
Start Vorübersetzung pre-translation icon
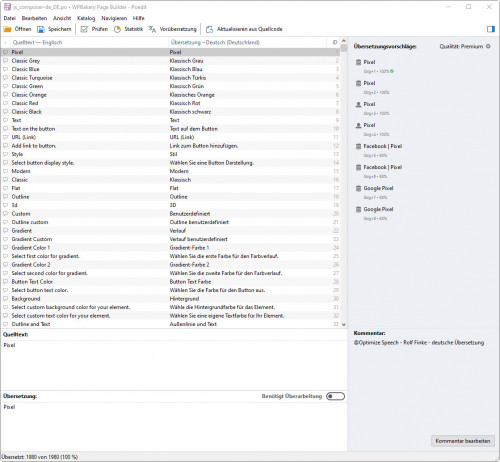point(152,29)
